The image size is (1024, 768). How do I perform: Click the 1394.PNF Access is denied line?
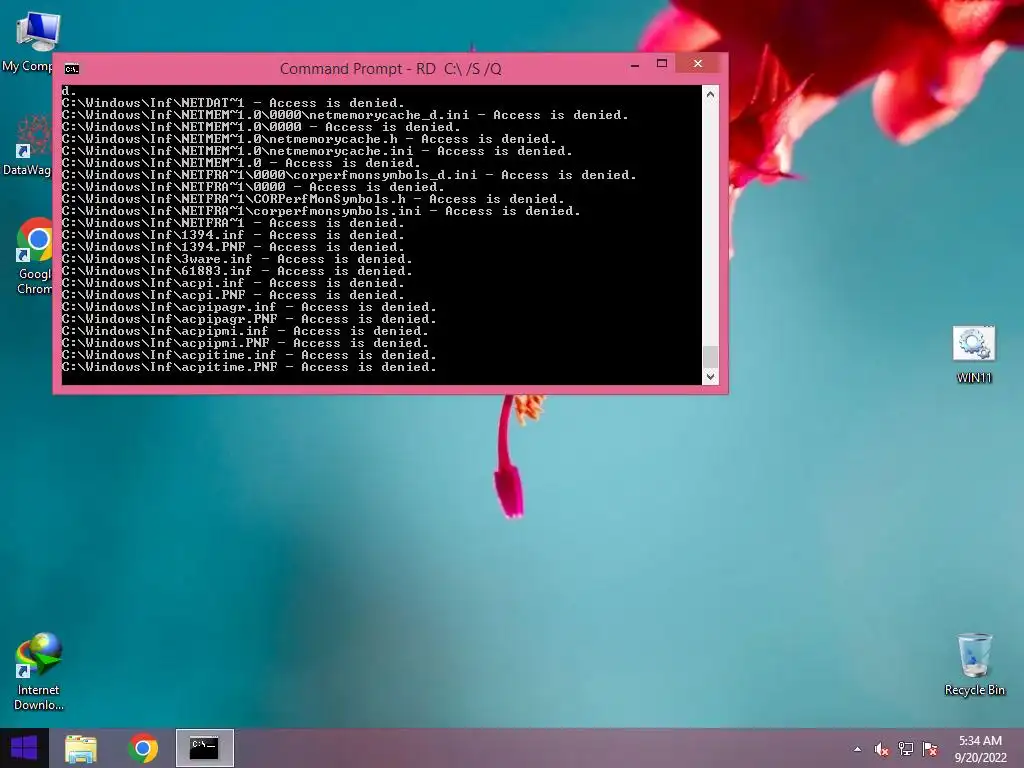pos(233,247)
